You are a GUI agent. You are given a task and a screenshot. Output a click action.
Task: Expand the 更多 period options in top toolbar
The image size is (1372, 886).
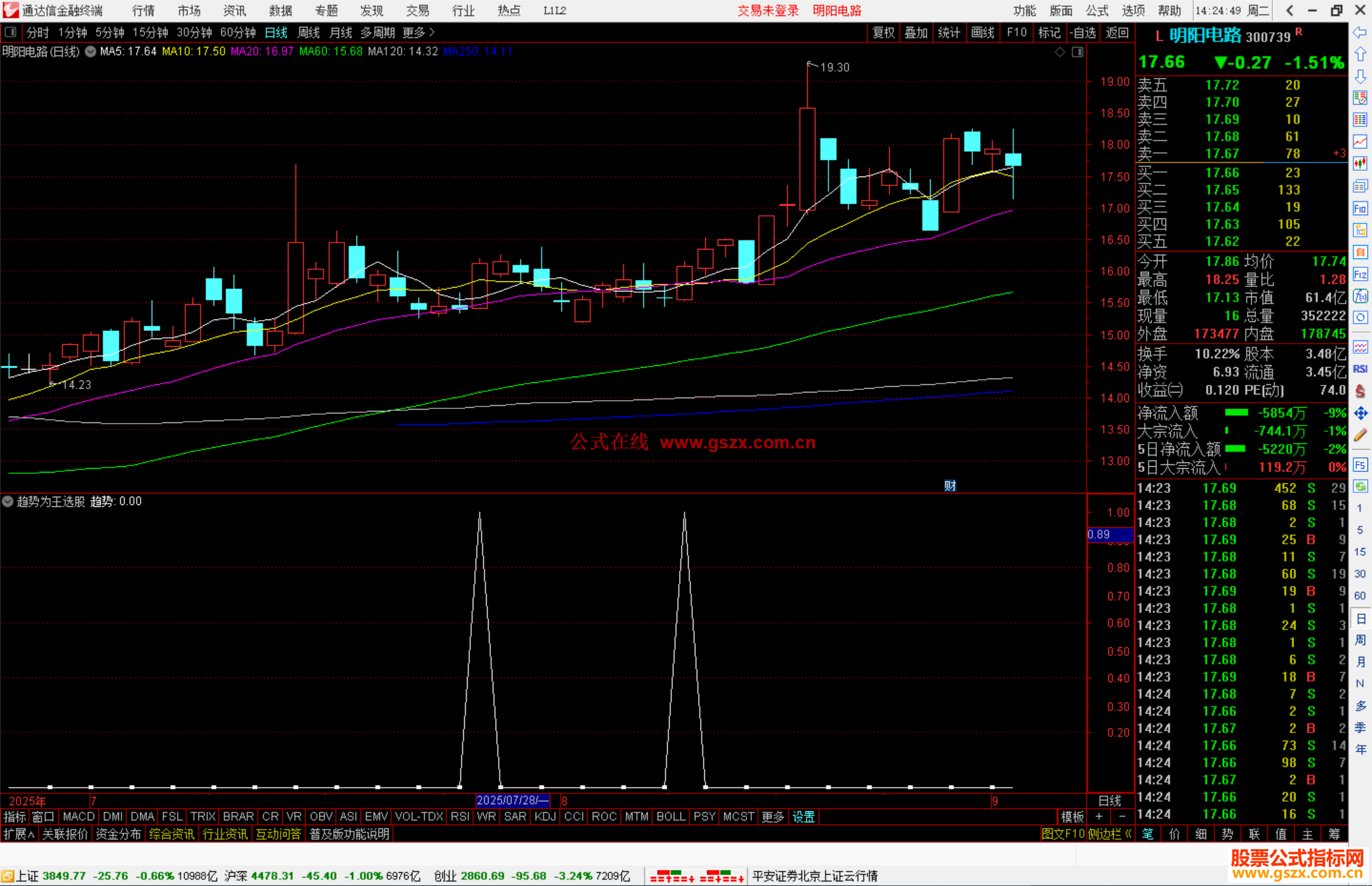point(419,32)
